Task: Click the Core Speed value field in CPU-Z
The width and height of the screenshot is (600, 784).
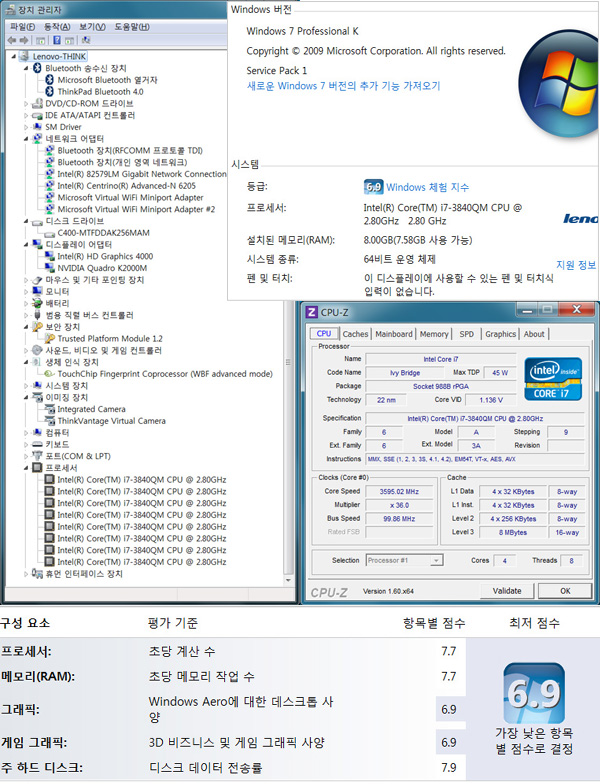Action: pos(399,492)
